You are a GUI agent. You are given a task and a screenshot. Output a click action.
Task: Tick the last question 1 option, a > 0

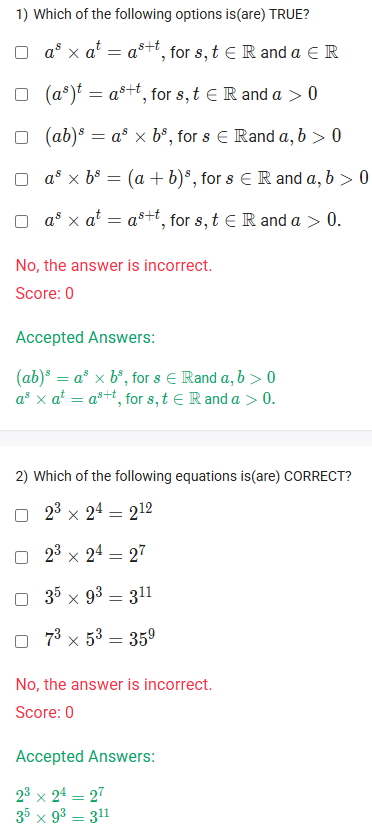[x=21, y=221]
